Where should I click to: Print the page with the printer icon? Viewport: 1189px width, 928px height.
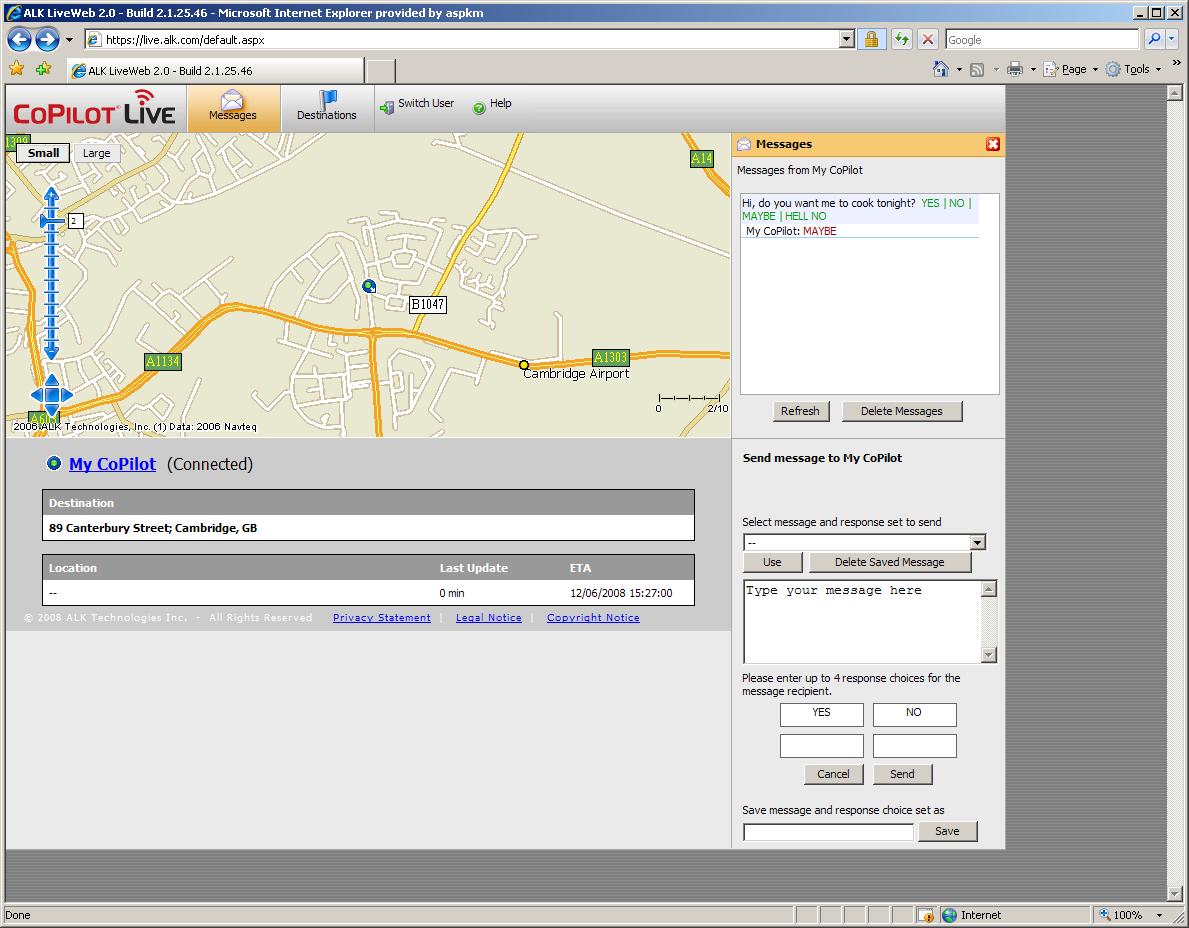pyautogui.click(x=1015, y=70)
